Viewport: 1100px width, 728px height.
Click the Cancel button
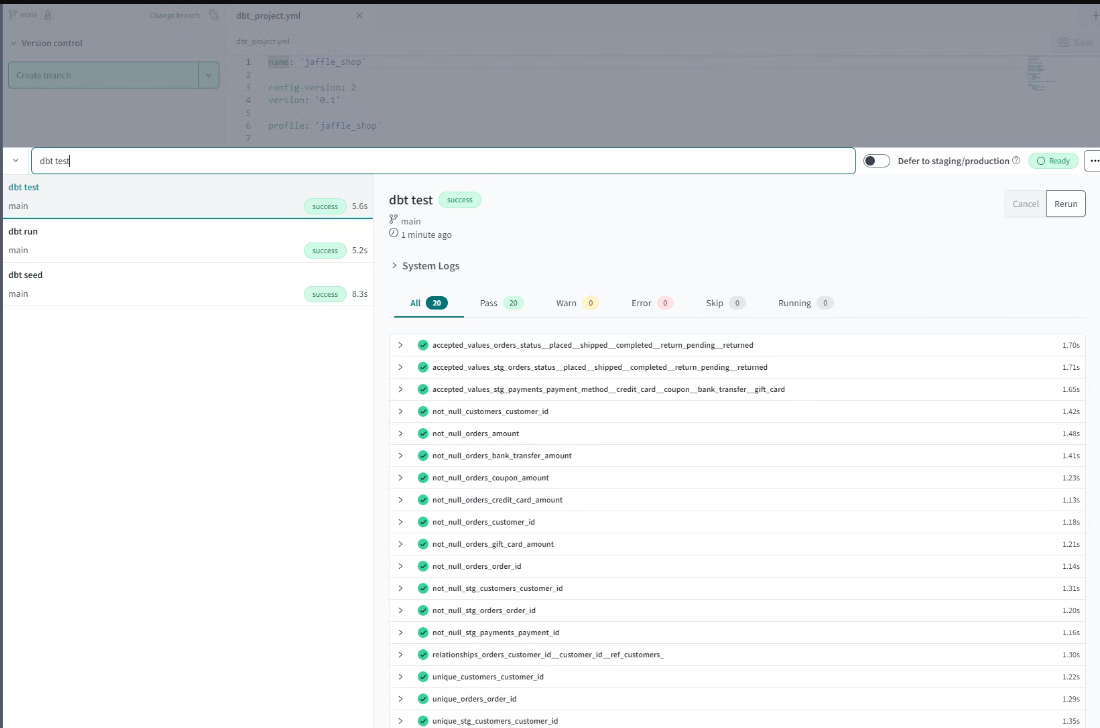[1025, 204]
